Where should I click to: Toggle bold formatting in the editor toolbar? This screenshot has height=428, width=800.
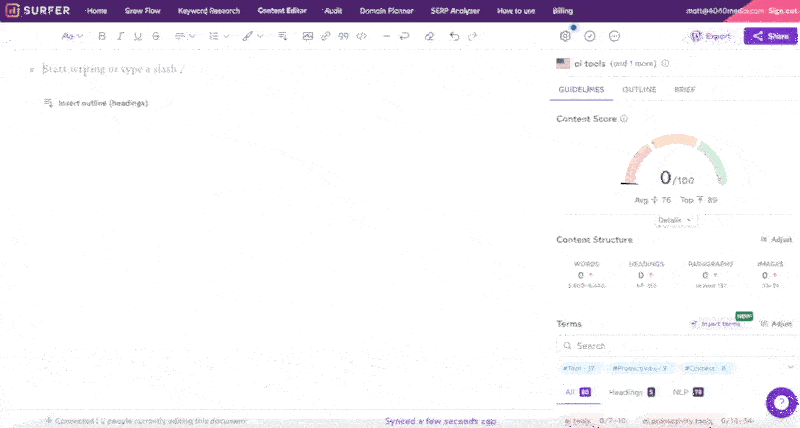[x=102, y=36]
